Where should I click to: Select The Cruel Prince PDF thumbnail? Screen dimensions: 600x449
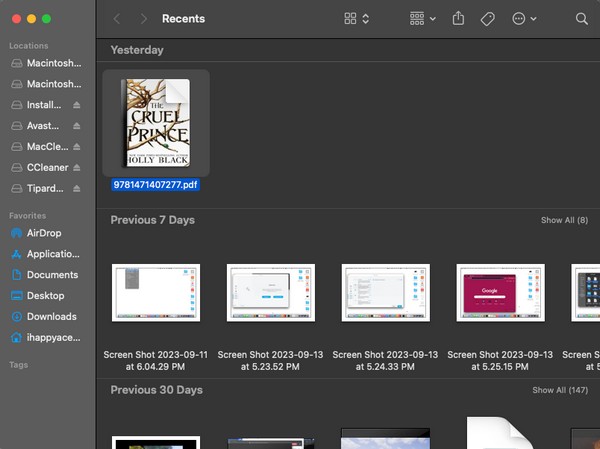[156, 123]
